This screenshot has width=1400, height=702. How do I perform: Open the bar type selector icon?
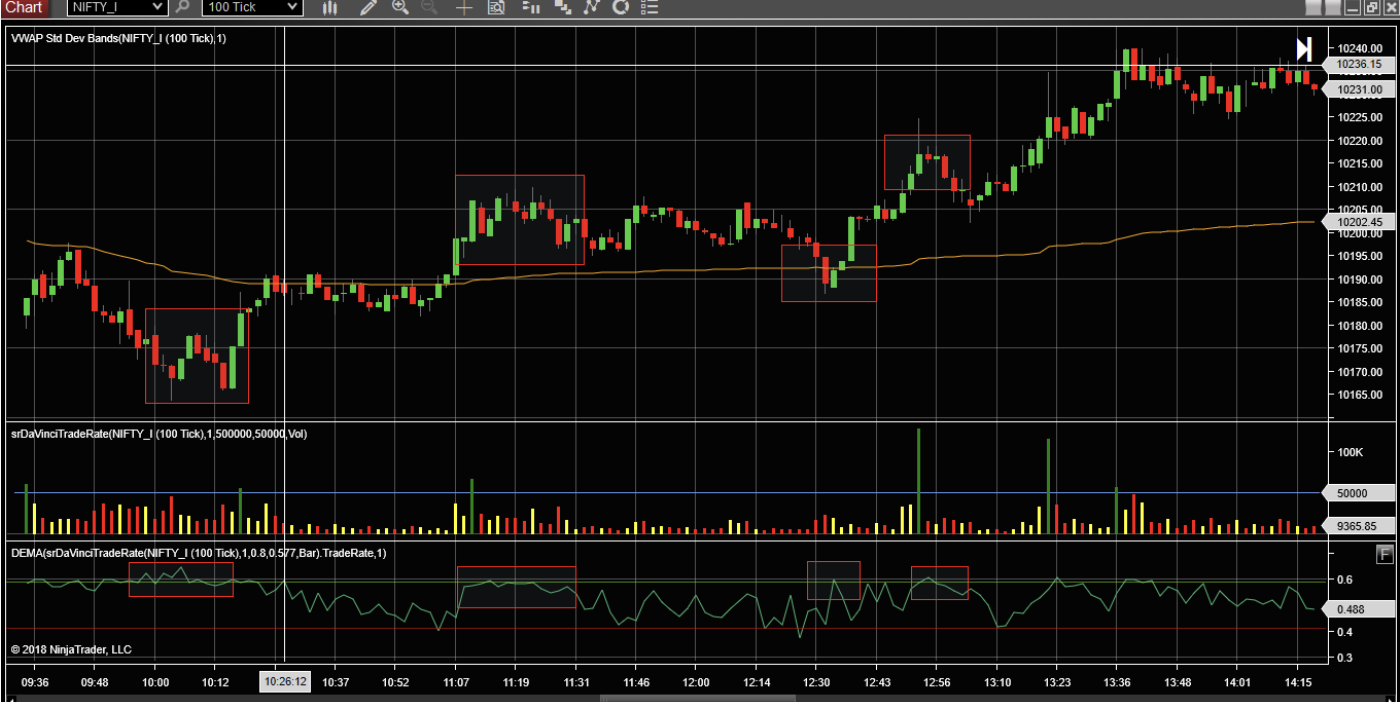[331, 7]
